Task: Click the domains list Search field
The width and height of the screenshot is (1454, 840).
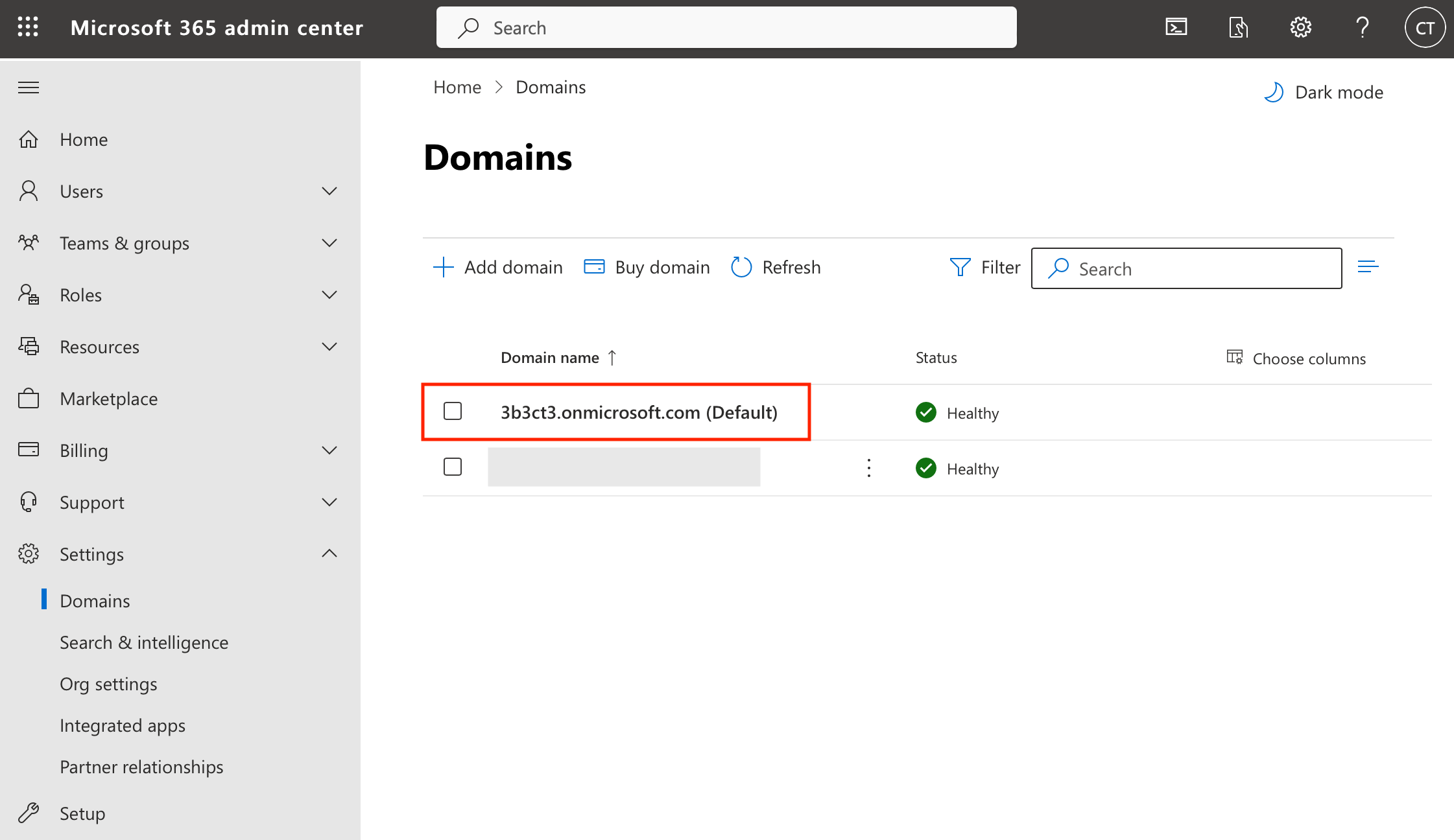Action: pyautogui.click(x=1186, y=268)
